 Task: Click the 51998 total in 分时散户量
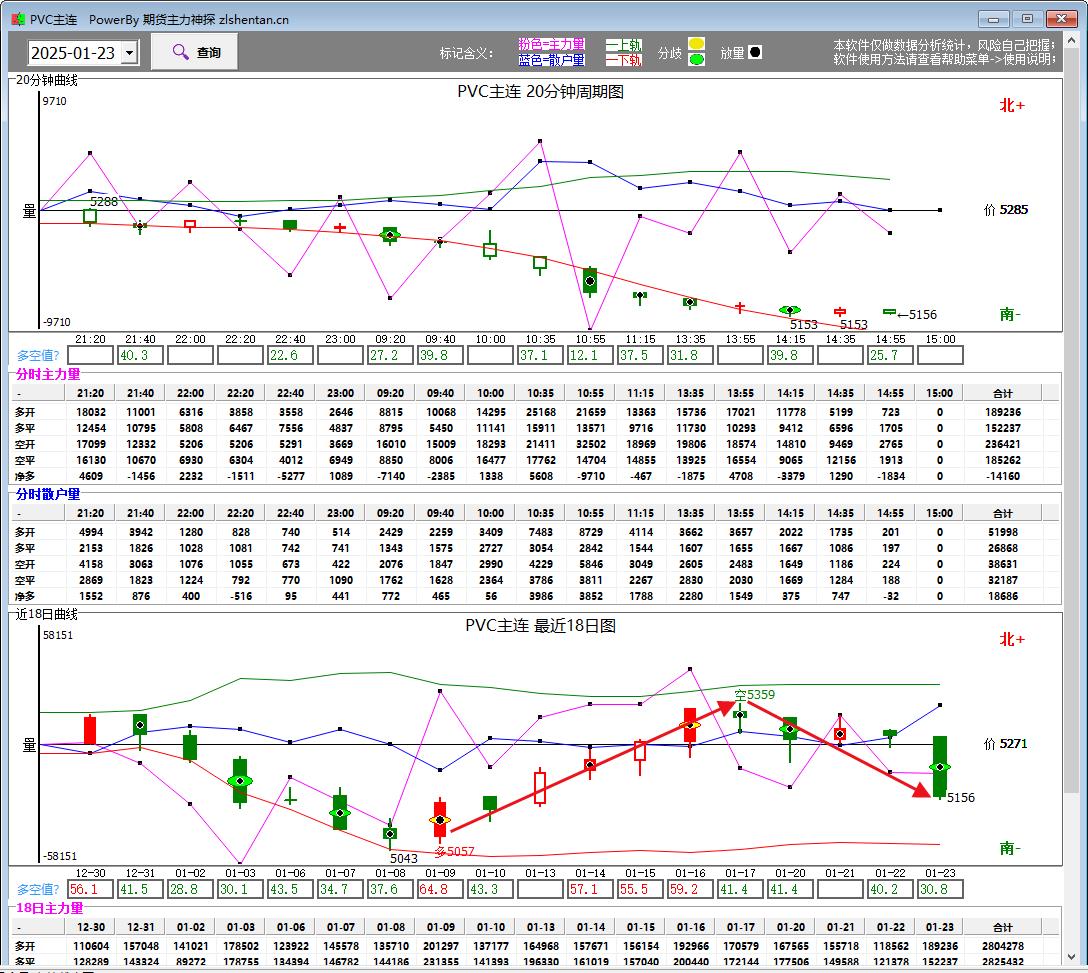1003,532
